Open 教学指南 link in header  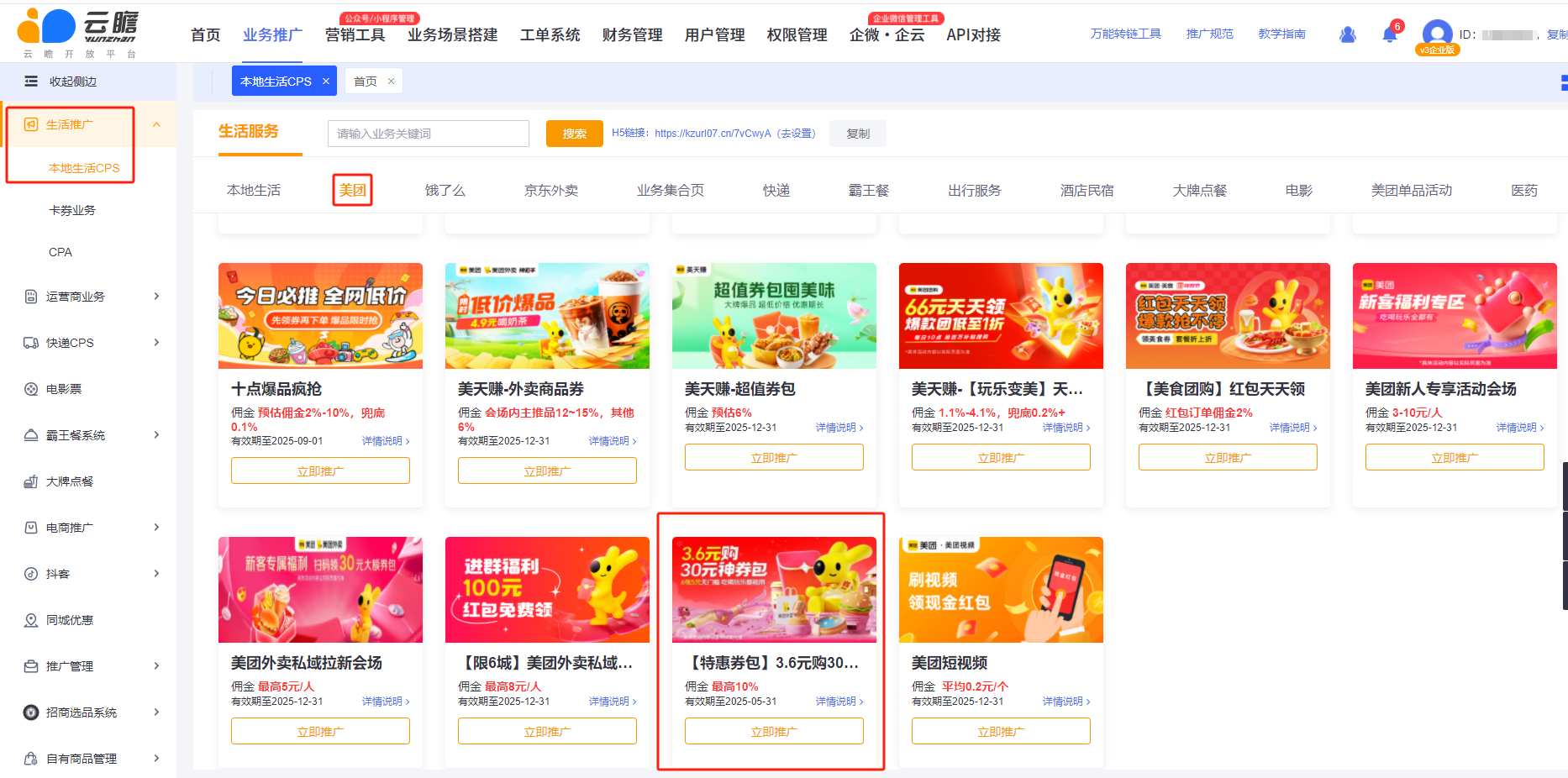1281,34
